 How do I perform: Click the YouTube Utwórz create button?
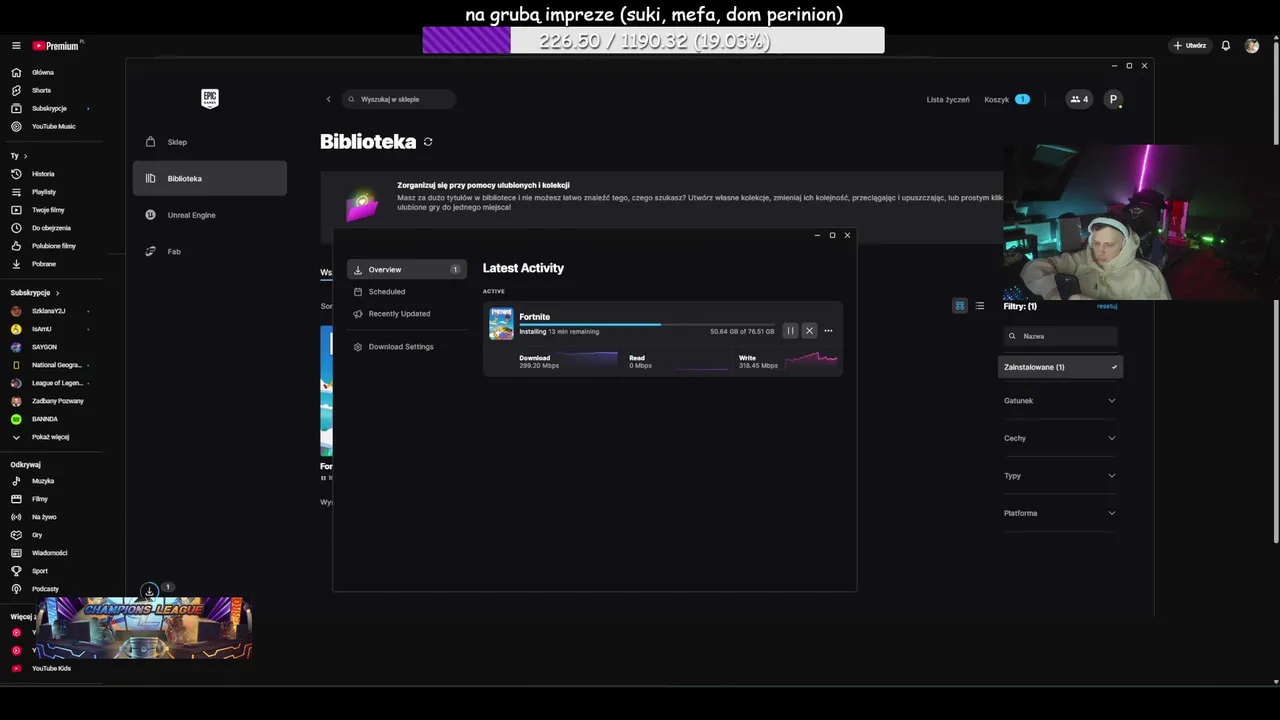pyautogui.click(x=1190, y=46)
